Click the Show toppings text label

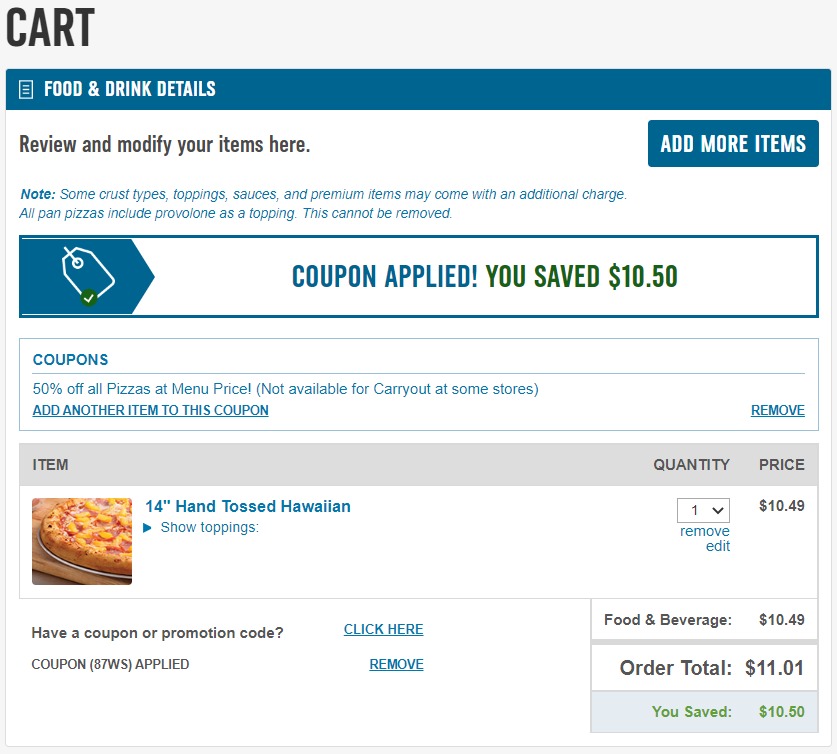point(209,527)
